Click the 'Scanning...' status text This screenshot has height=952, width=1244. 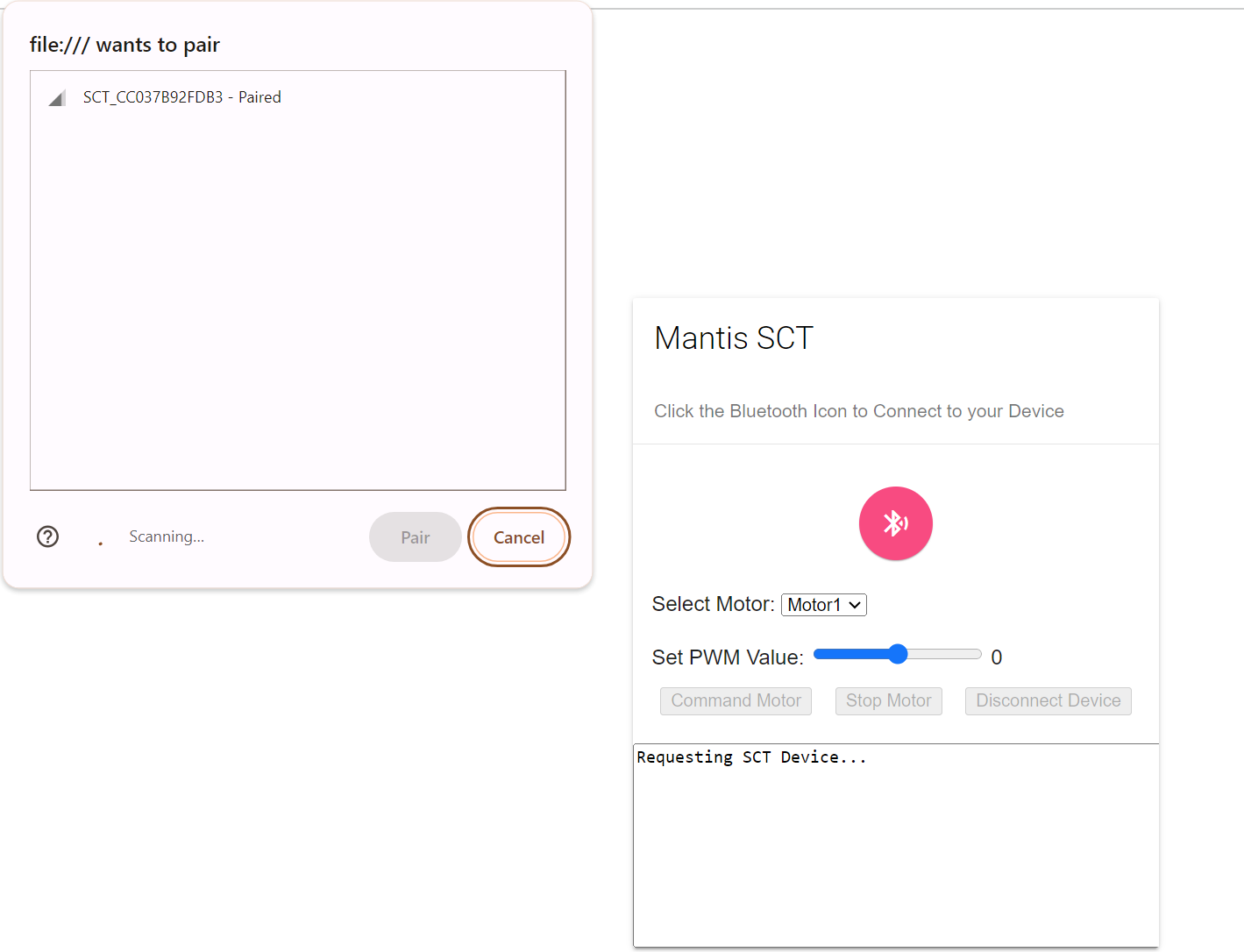tap(167, 536)
